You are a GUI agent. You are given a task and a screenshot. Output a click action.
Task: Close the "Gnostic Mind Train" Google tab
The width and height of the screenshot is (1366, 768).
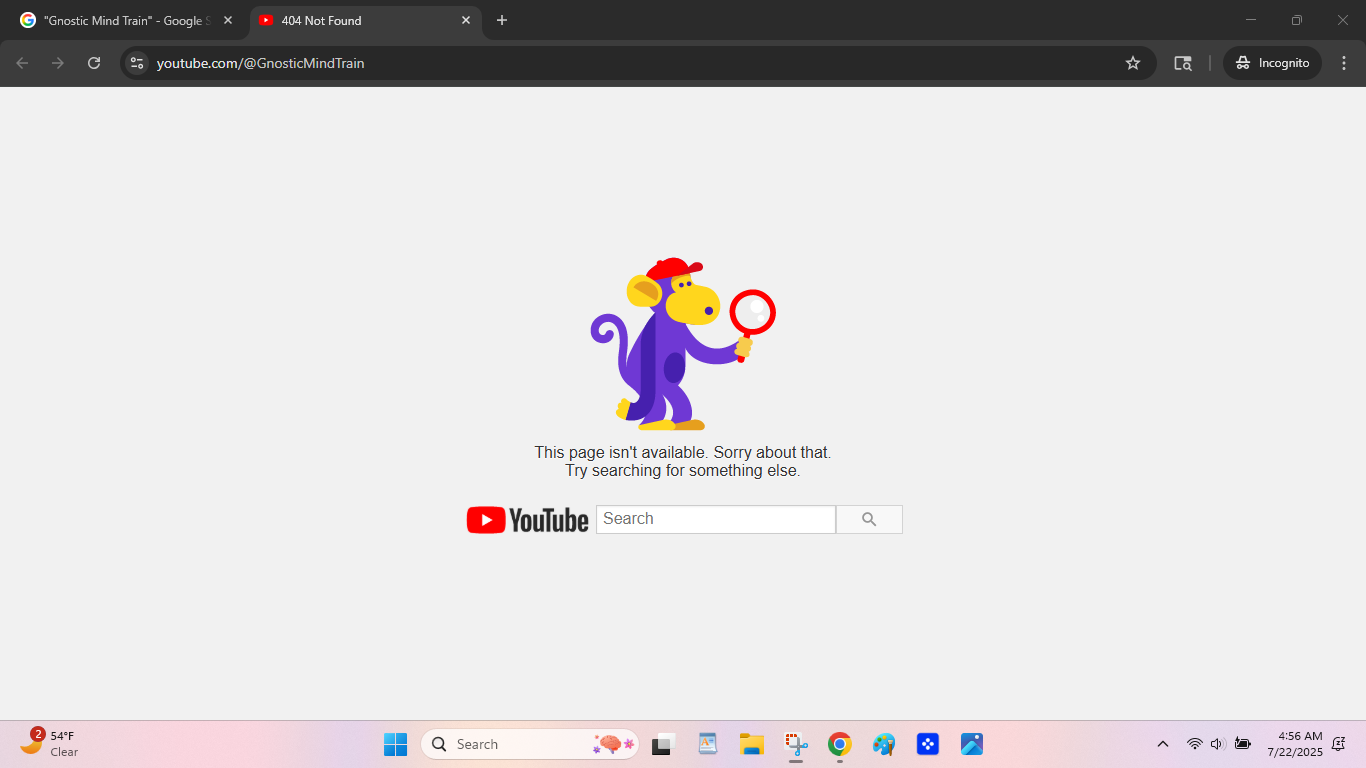(228, 20)
